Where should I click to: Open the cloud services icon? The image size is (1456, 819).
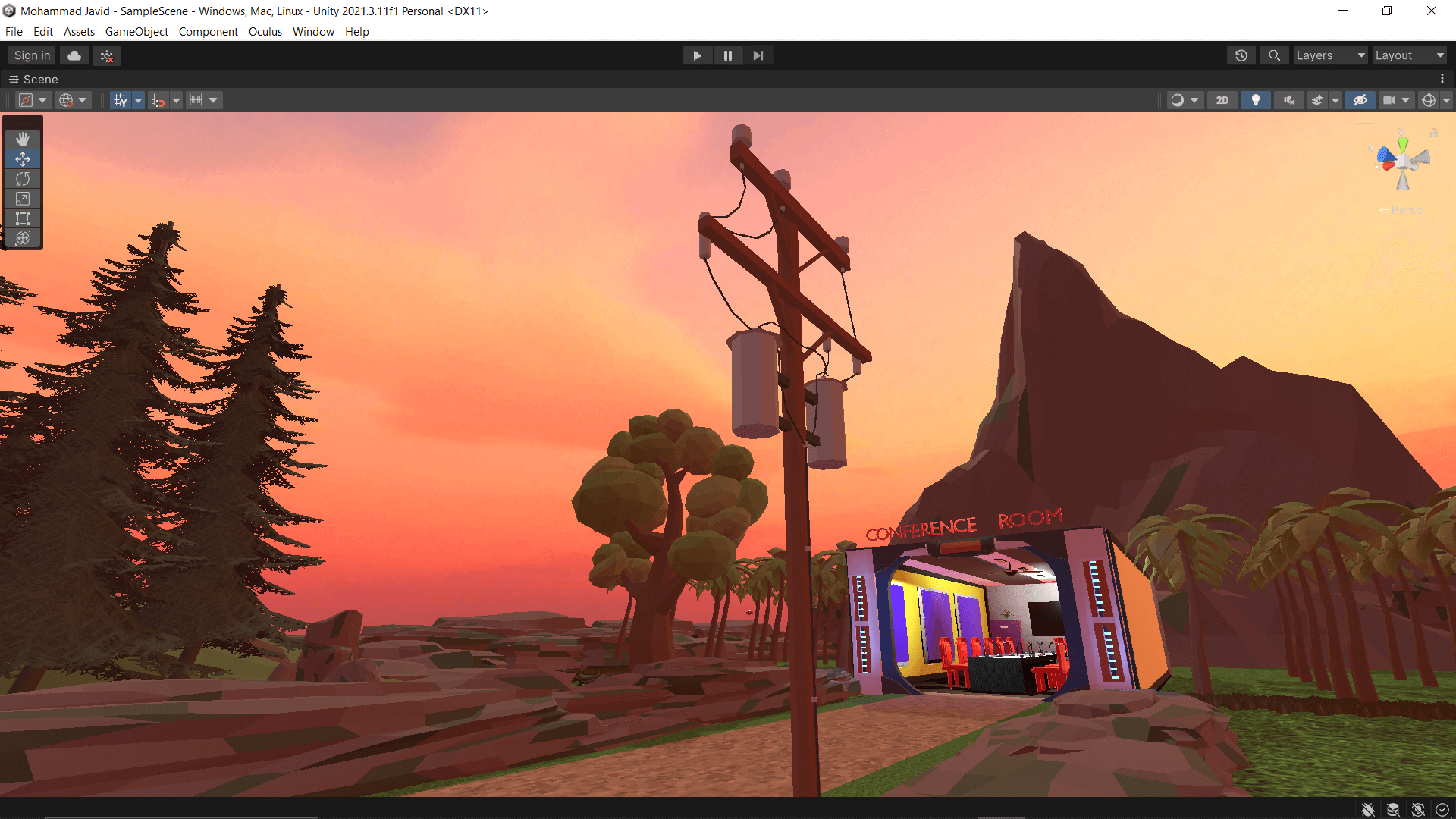[74, 55]
